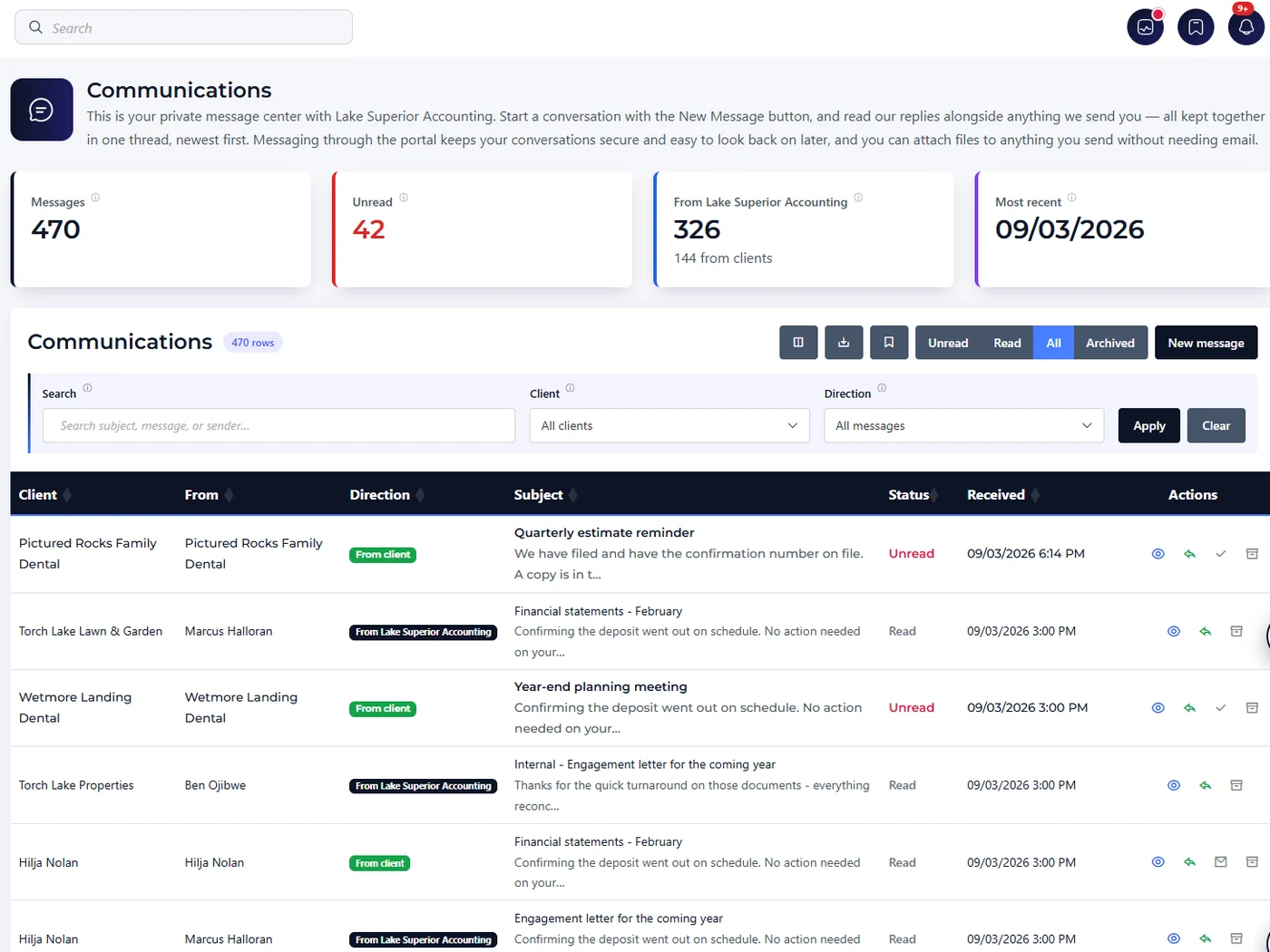Click the Clear filters button
This screenshot has height=952, width=1270.
coord(1216,425)
